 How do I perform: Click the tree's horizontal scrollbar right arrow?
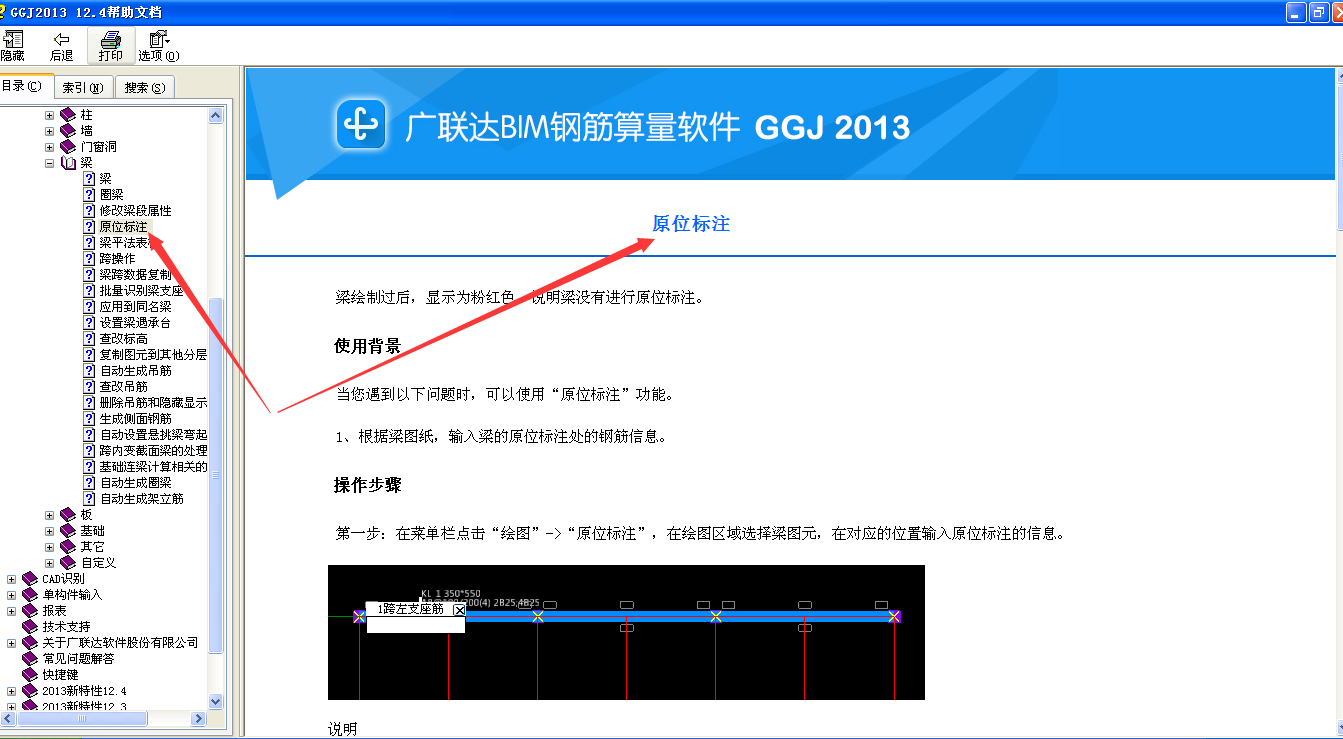point(199,718)
